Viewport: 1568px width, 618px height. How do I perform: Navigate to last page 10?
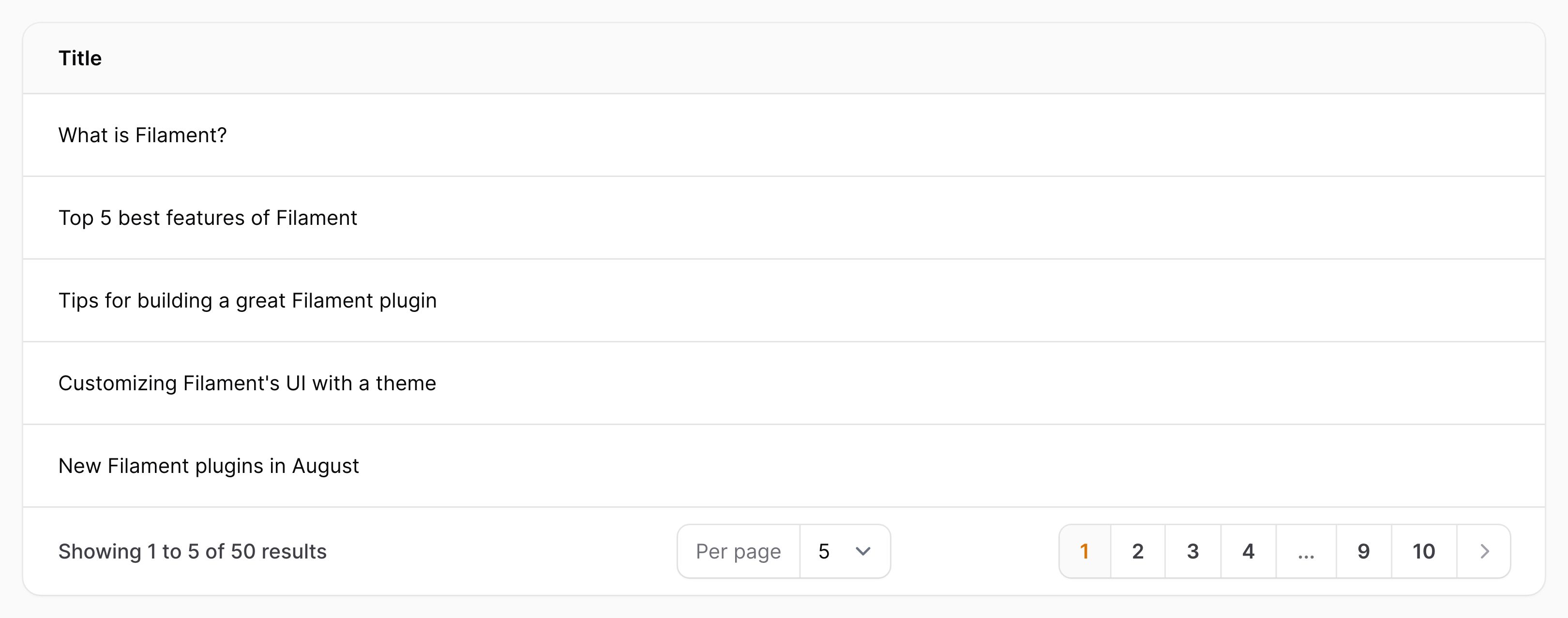pos(1424,551)
